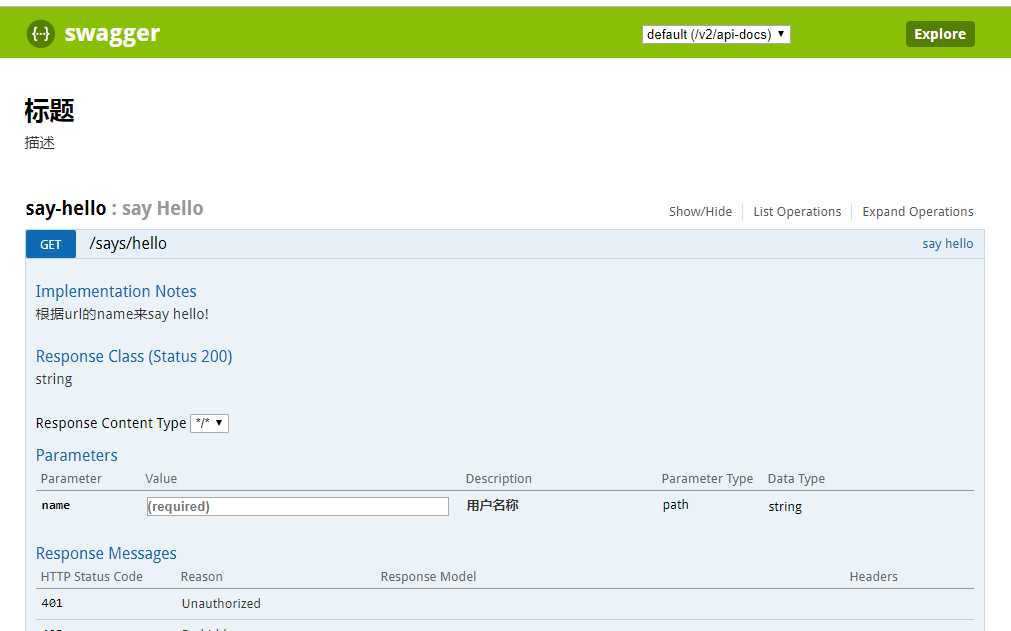
Task: Click the 'Headers' column header
Action: coord(873,576)
